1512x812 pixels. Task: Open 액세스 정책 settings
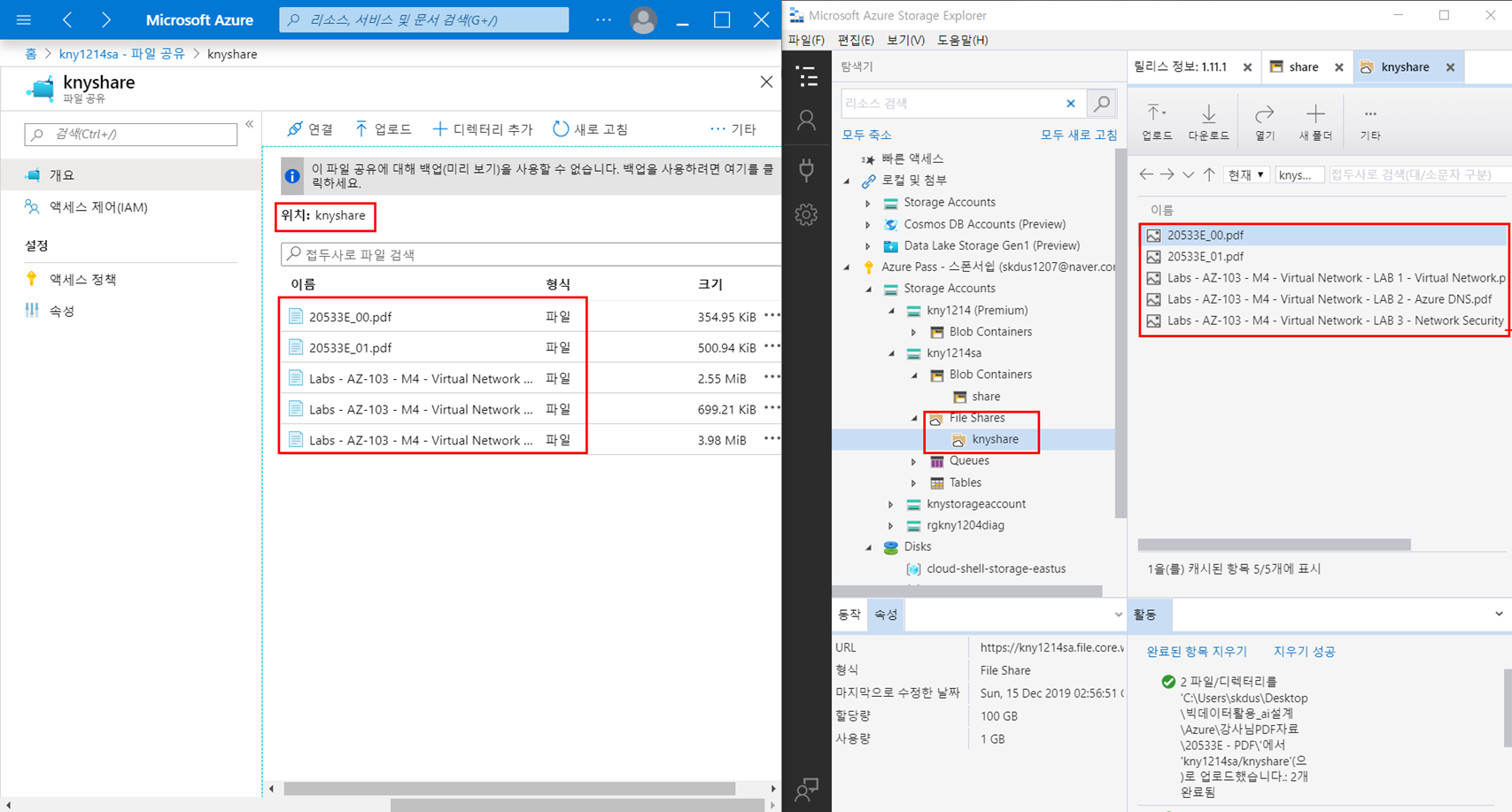[x=83, y=279]
